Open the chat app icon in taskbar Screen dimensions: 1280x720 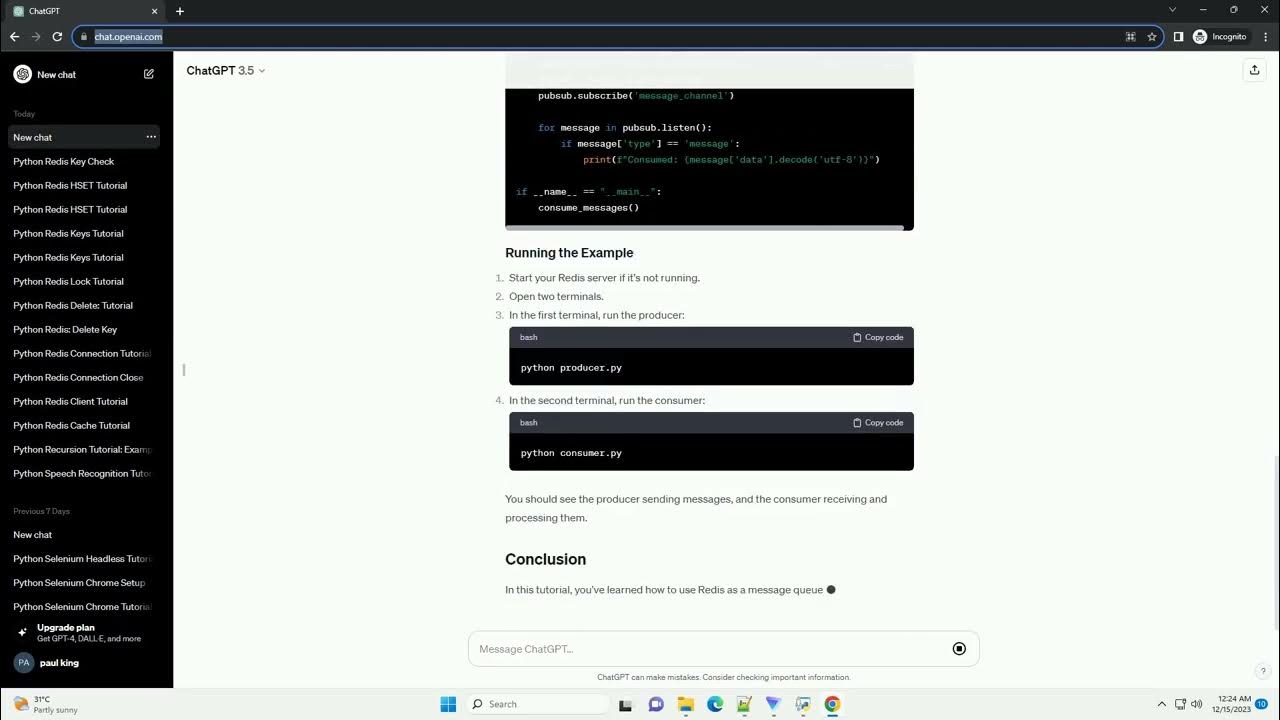(x=656, y=704)
